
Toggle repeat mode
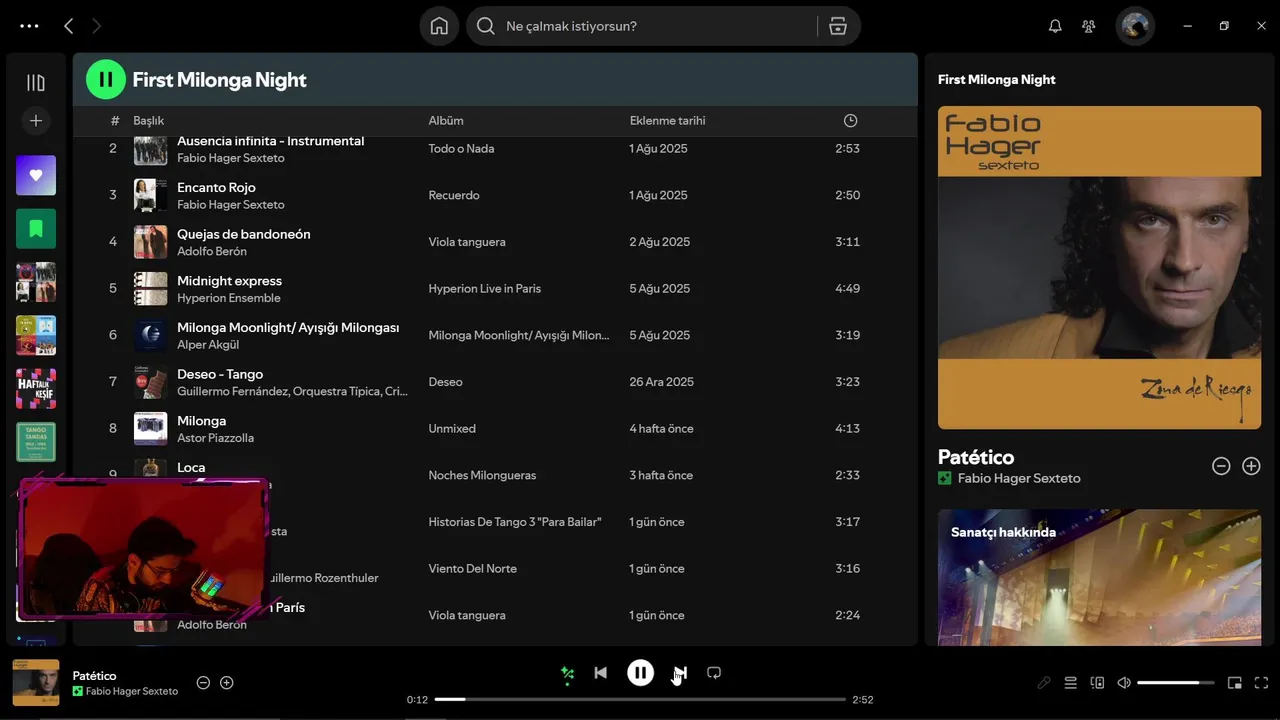(714, 673)
